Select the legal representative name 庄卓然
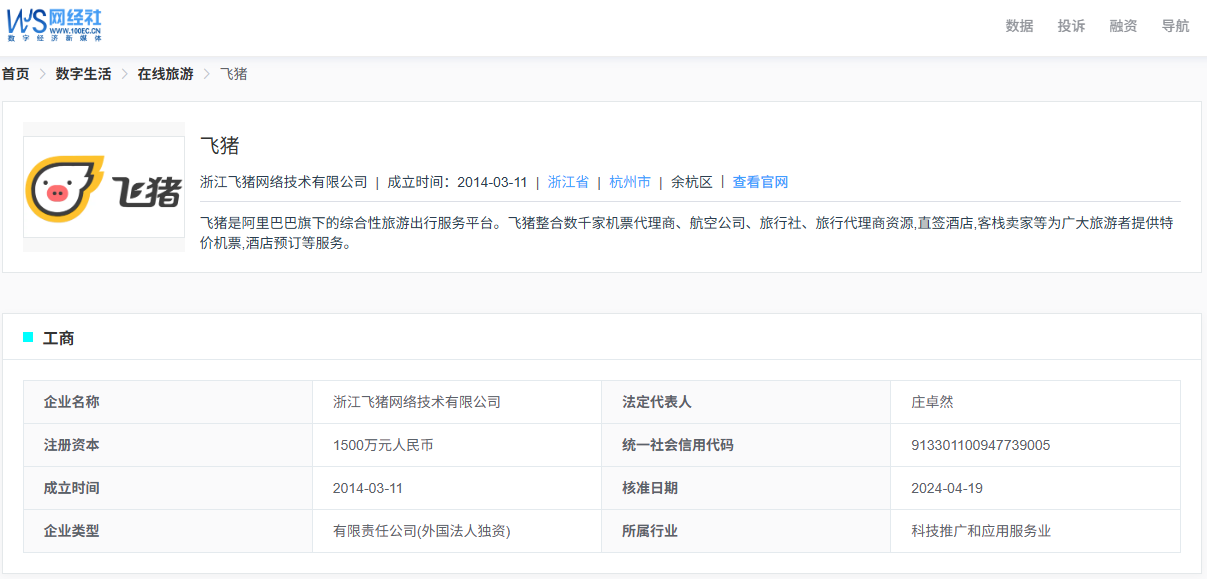 tap(932, 402)
